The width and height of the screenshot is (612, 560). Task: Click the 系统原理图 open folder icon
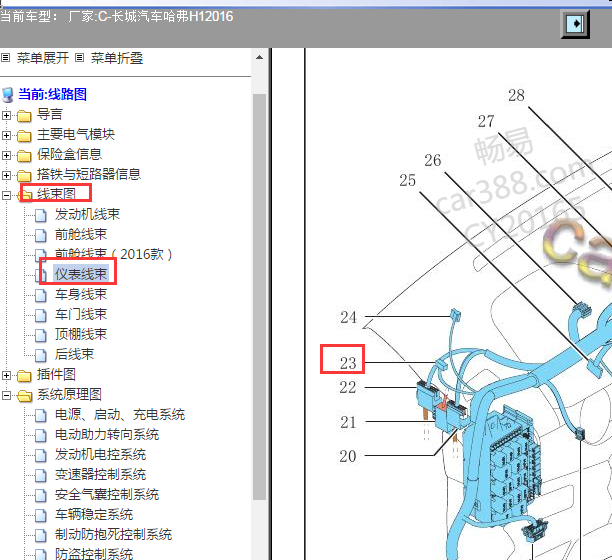click(x=24, y=396)
